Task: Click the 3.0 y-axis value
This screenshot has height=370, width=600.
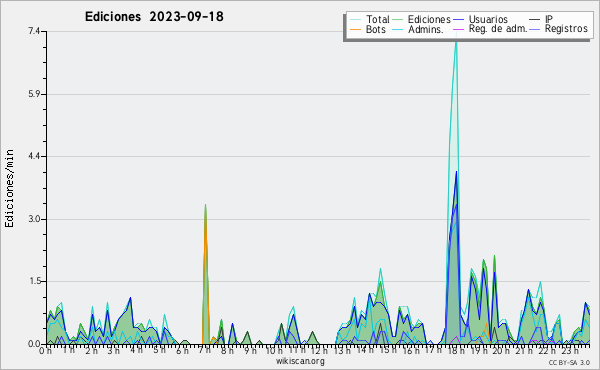Action: 34,219
